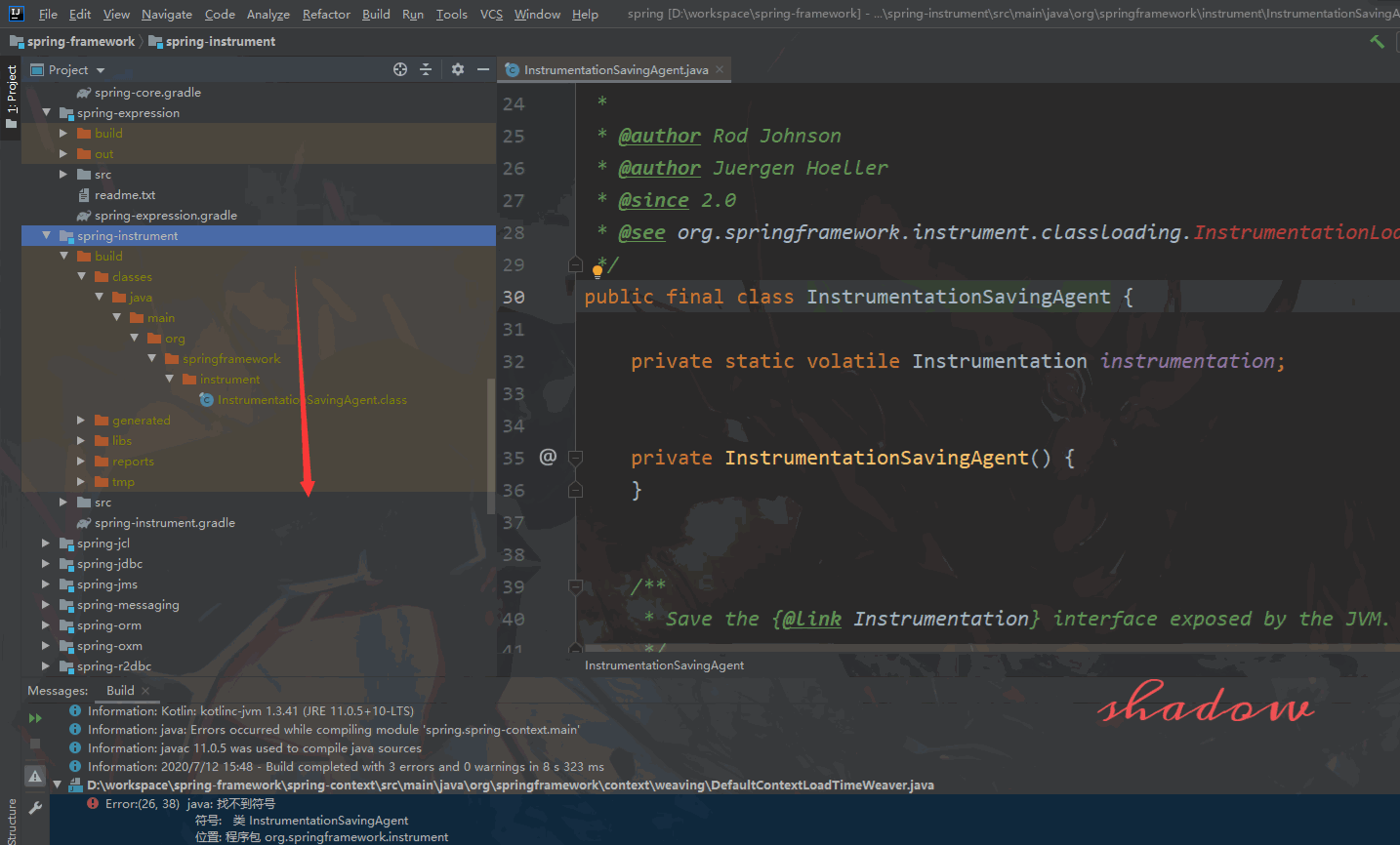
Task: Click the Project tree vertical scrollbar
Action: pos(491,446)
